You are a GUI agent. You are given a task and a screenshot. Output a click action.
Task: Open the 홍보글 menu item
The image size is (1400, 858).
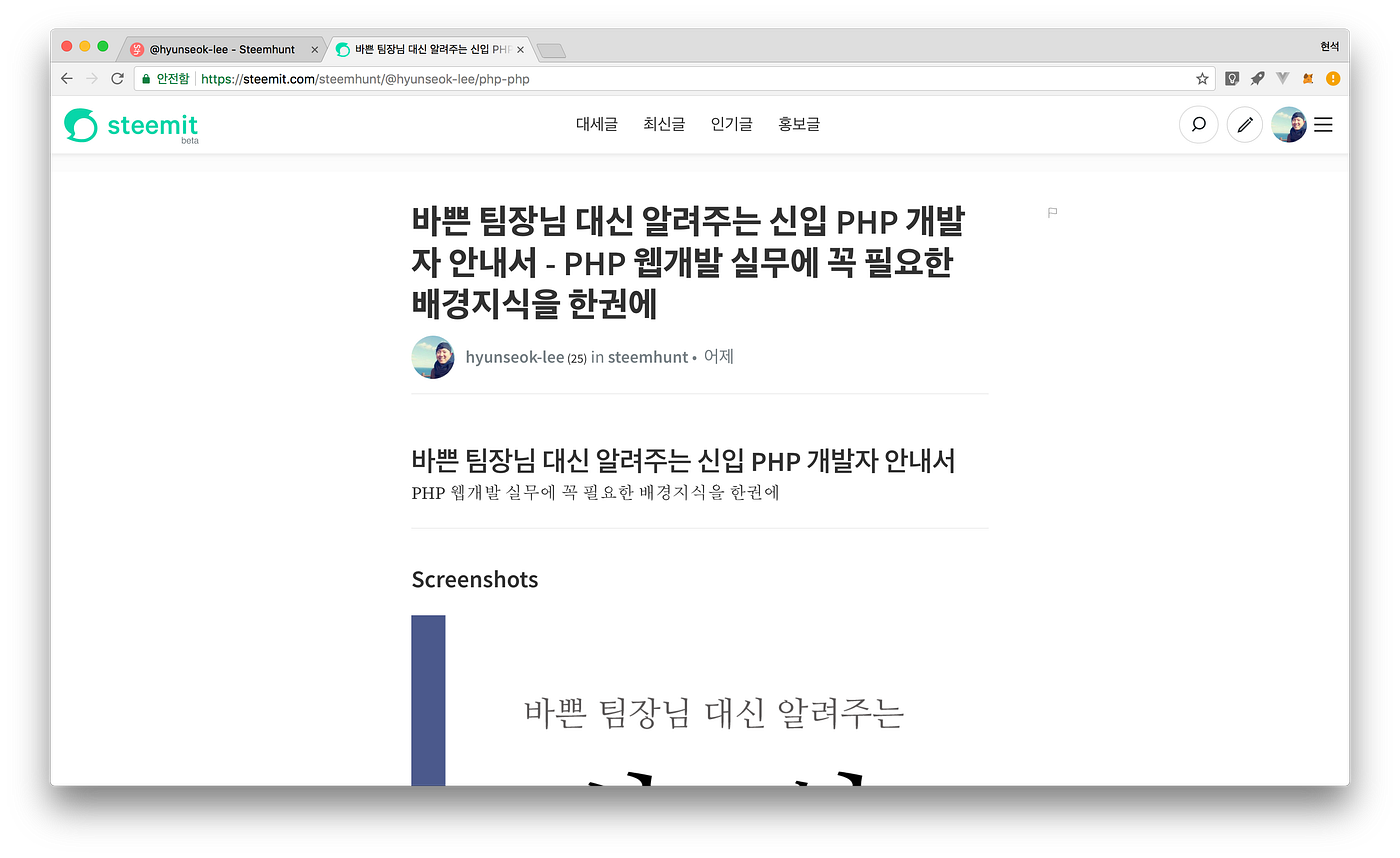[799, 125]
